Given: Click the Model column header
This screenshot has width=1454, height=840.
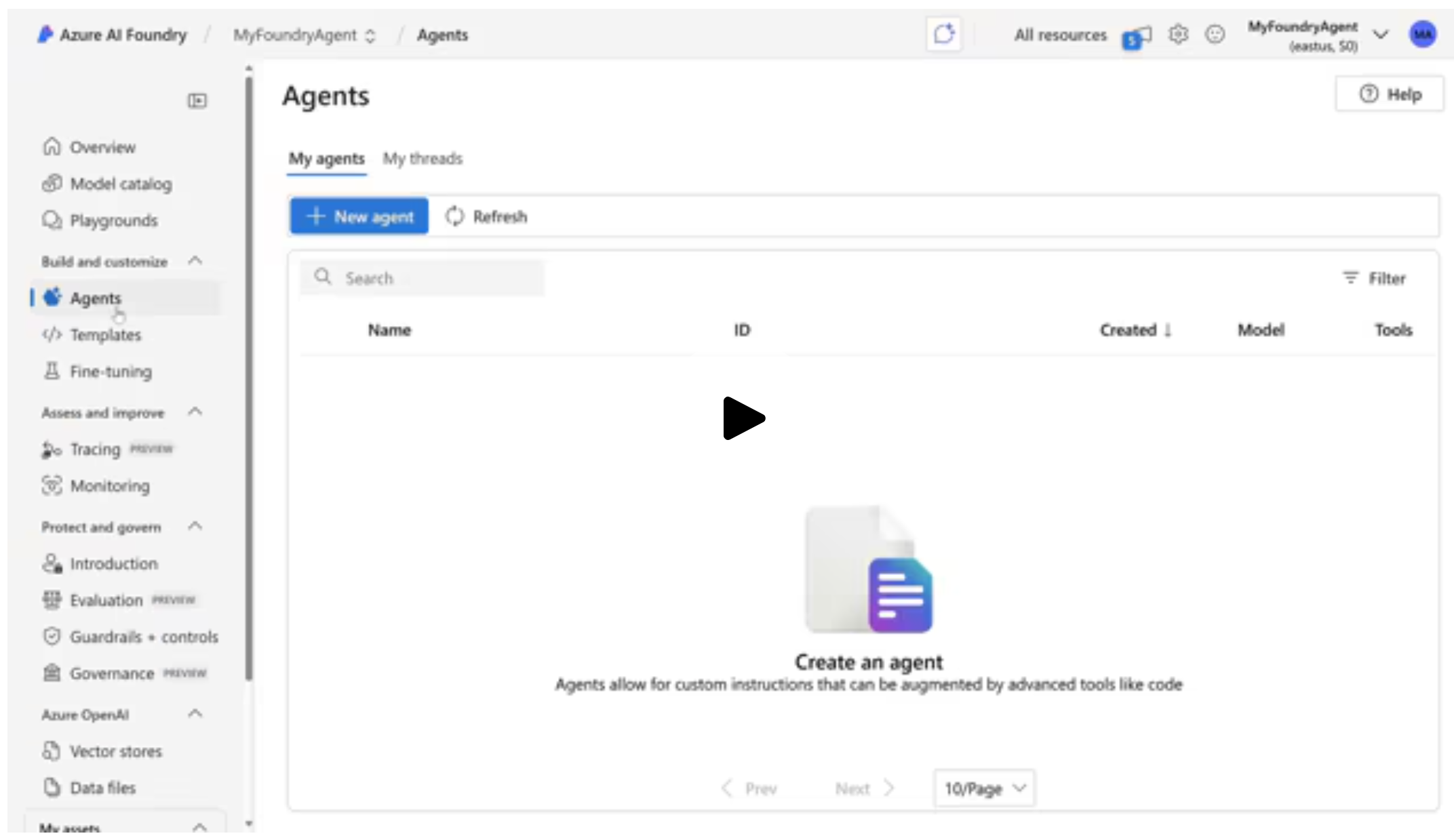Looking at the screenshot, I should (x=1261, y=330).
